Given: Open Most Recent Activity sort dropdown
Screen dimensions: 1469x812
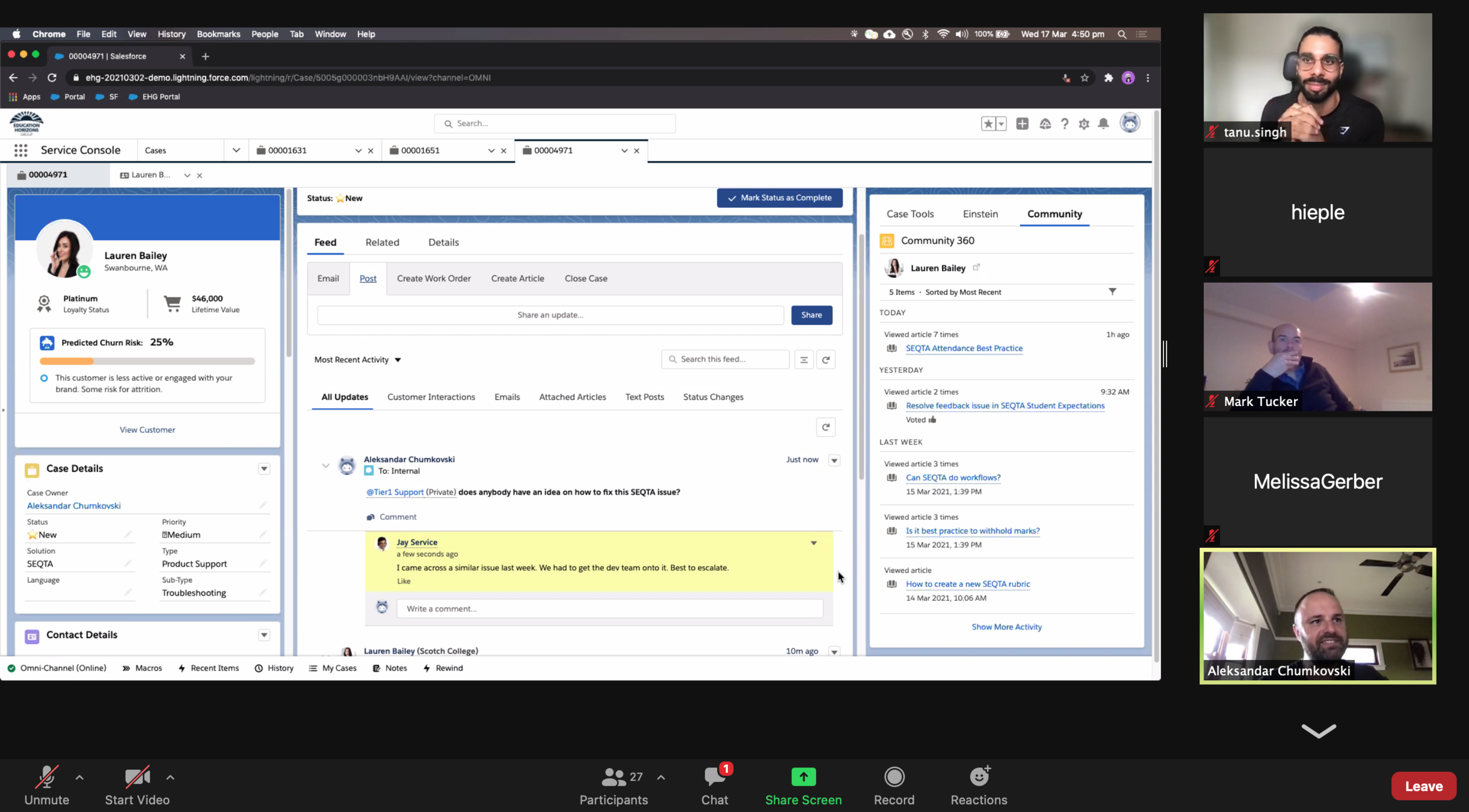Looking at the screenshot, I should 358,360.
